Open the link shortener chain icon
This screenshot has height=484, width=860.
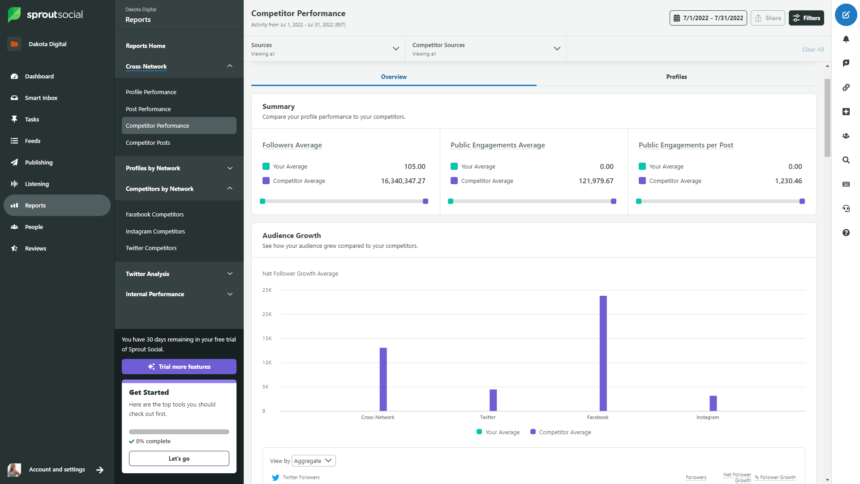(846, 87)
